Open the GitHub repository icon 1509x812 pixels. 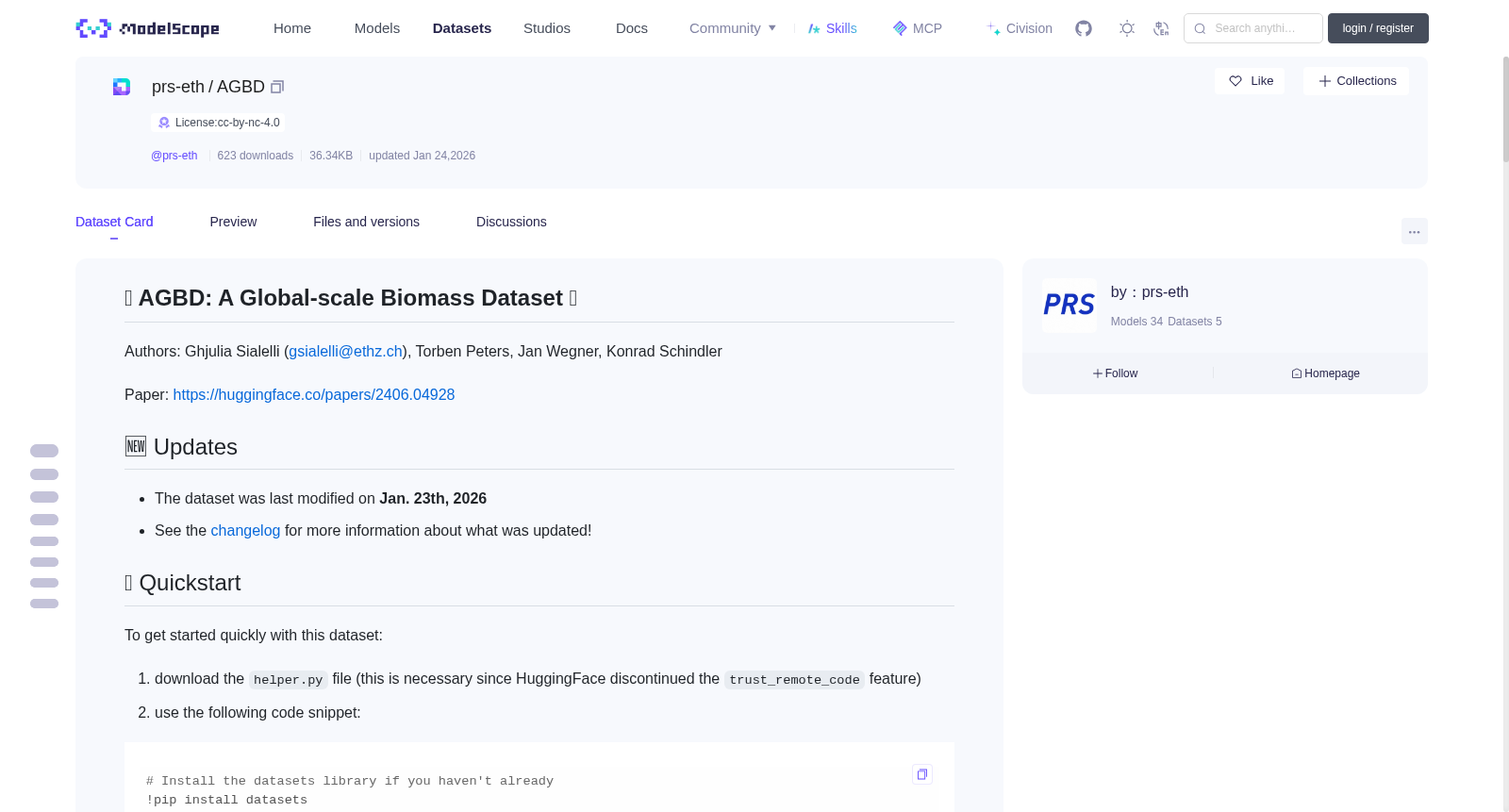pyautogui.click(x=1084, y=28)
